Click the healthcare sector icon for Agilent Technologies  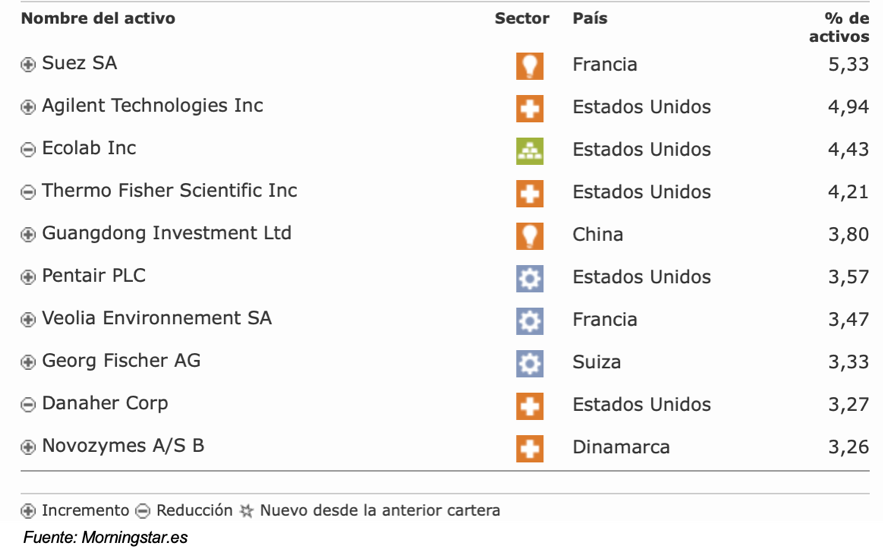tap(529, 108)
